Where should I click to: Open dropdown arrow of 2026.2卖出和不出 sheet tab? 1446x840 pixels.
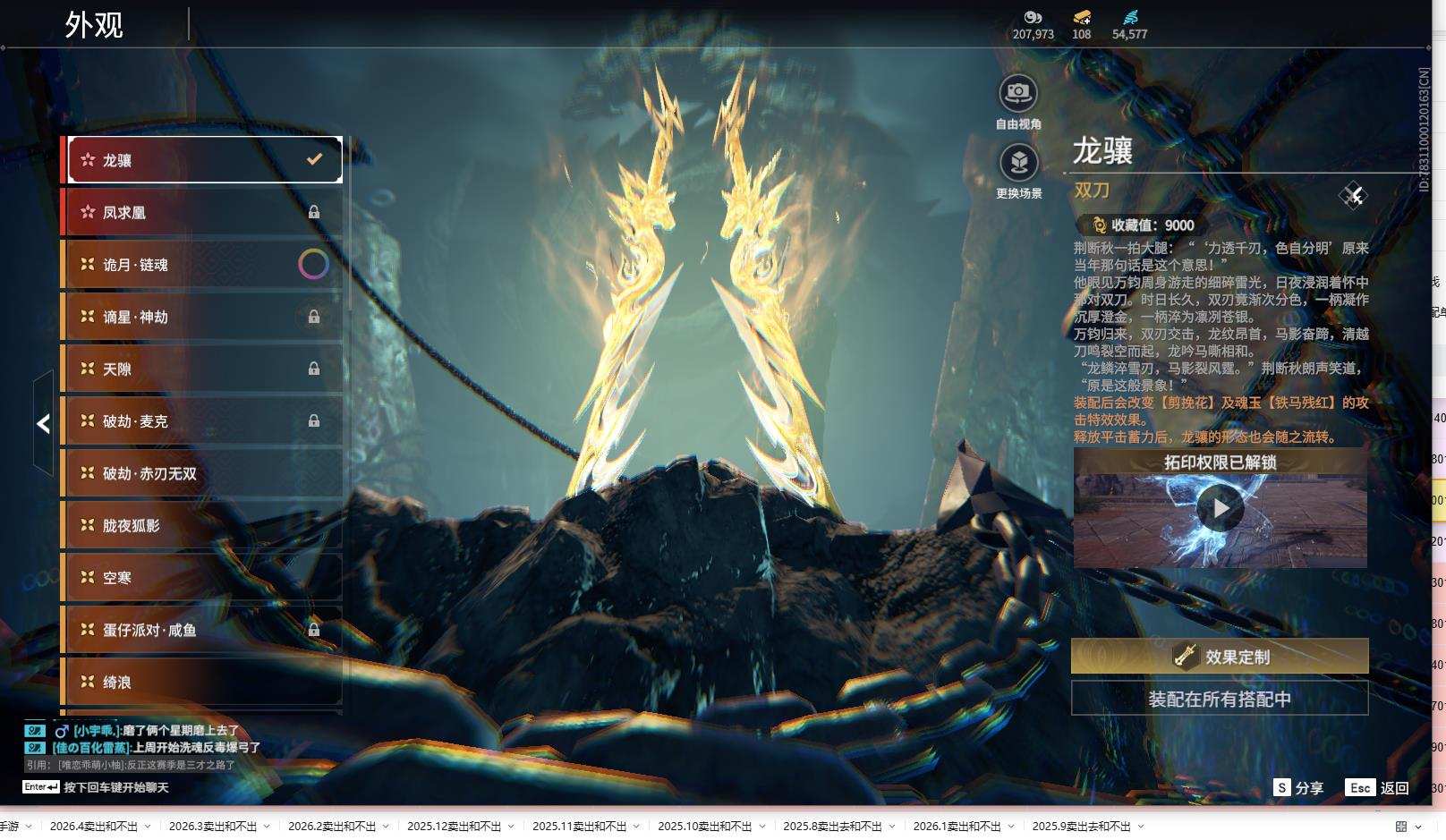[386, 827]
